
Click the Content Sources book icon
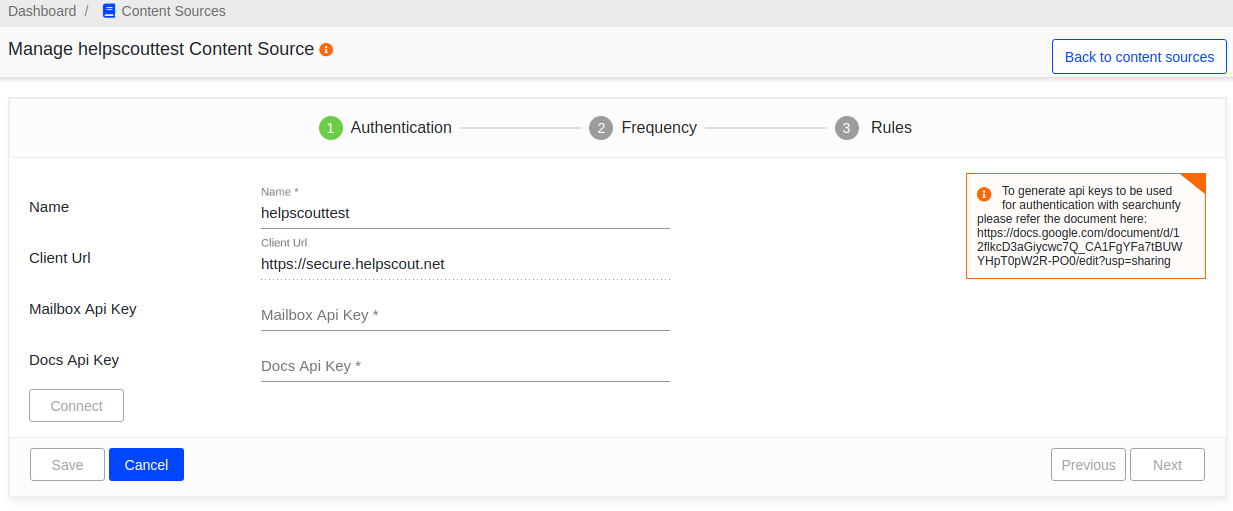tap(109, 11)
